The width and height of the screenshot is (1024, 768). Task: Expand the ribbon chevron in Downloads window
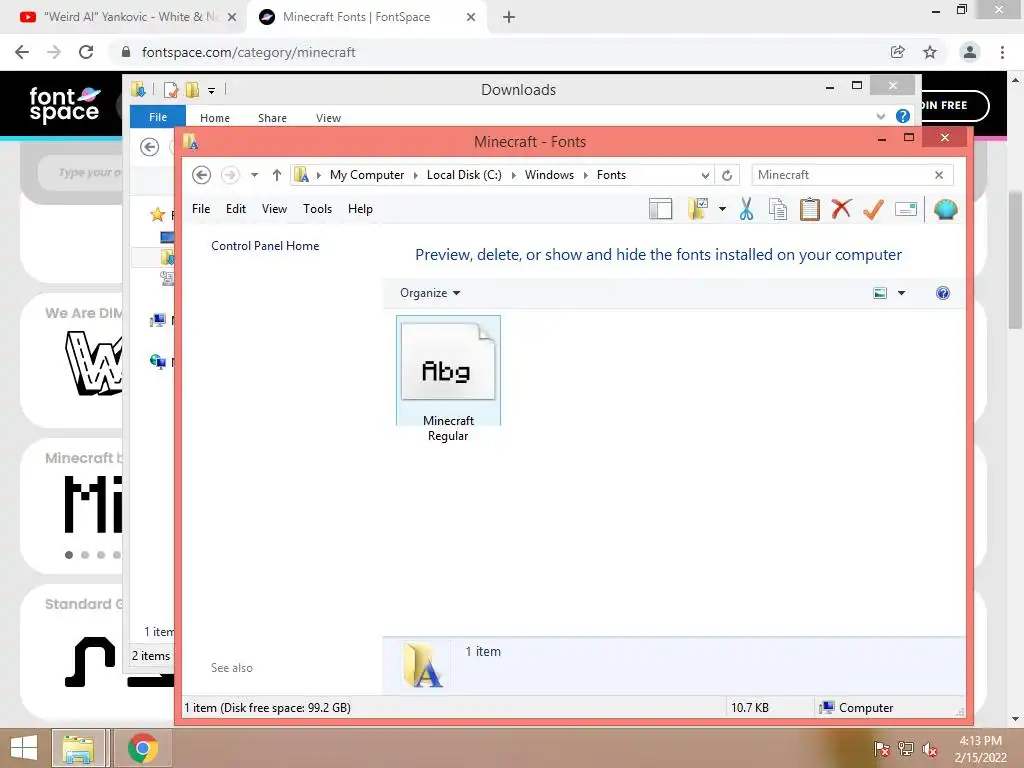pyautogui.click(x=880, y=117)
